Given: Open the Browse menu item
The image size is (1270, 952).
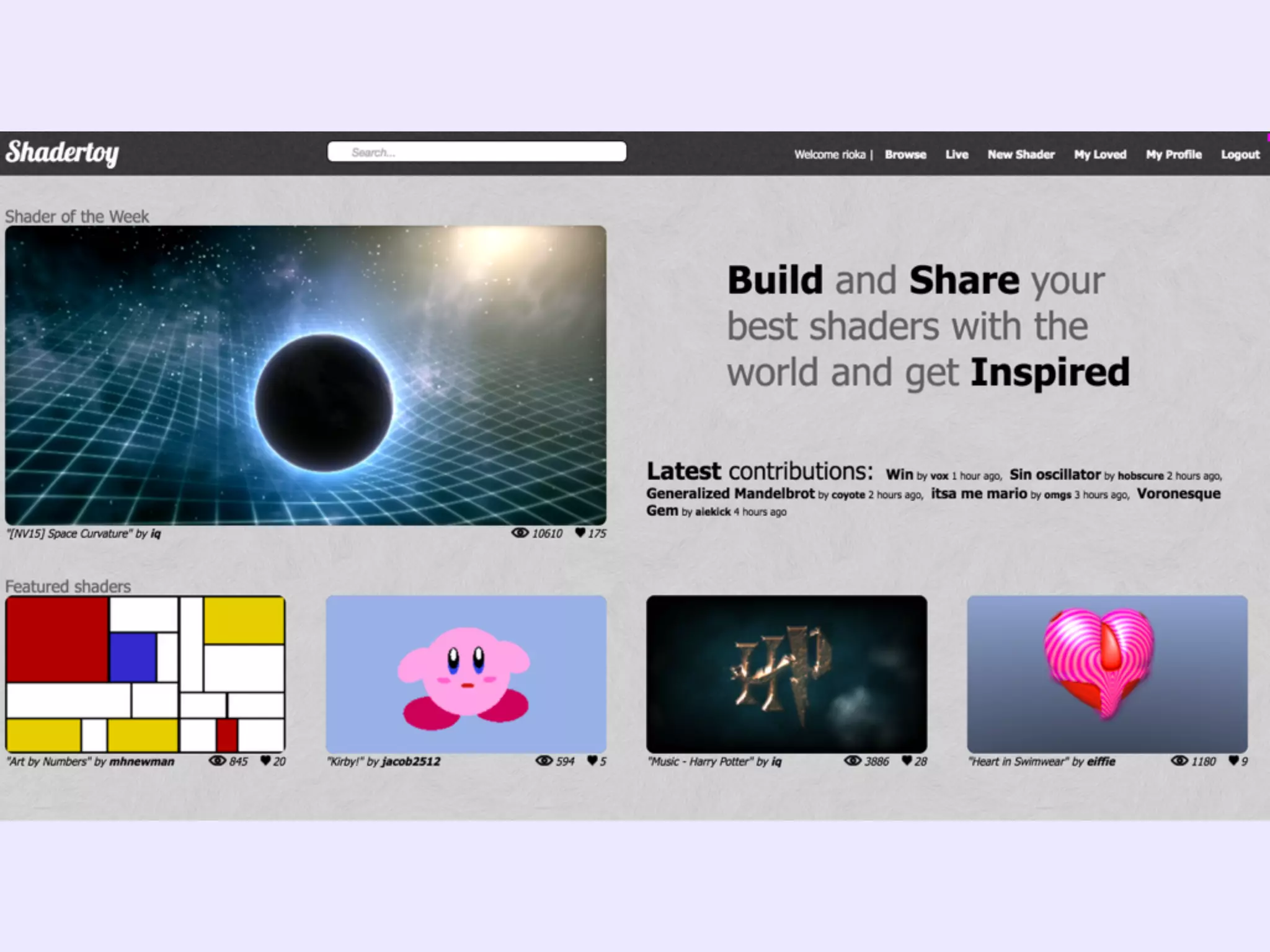Looking at the screenshot, I should tap(905, 154).
